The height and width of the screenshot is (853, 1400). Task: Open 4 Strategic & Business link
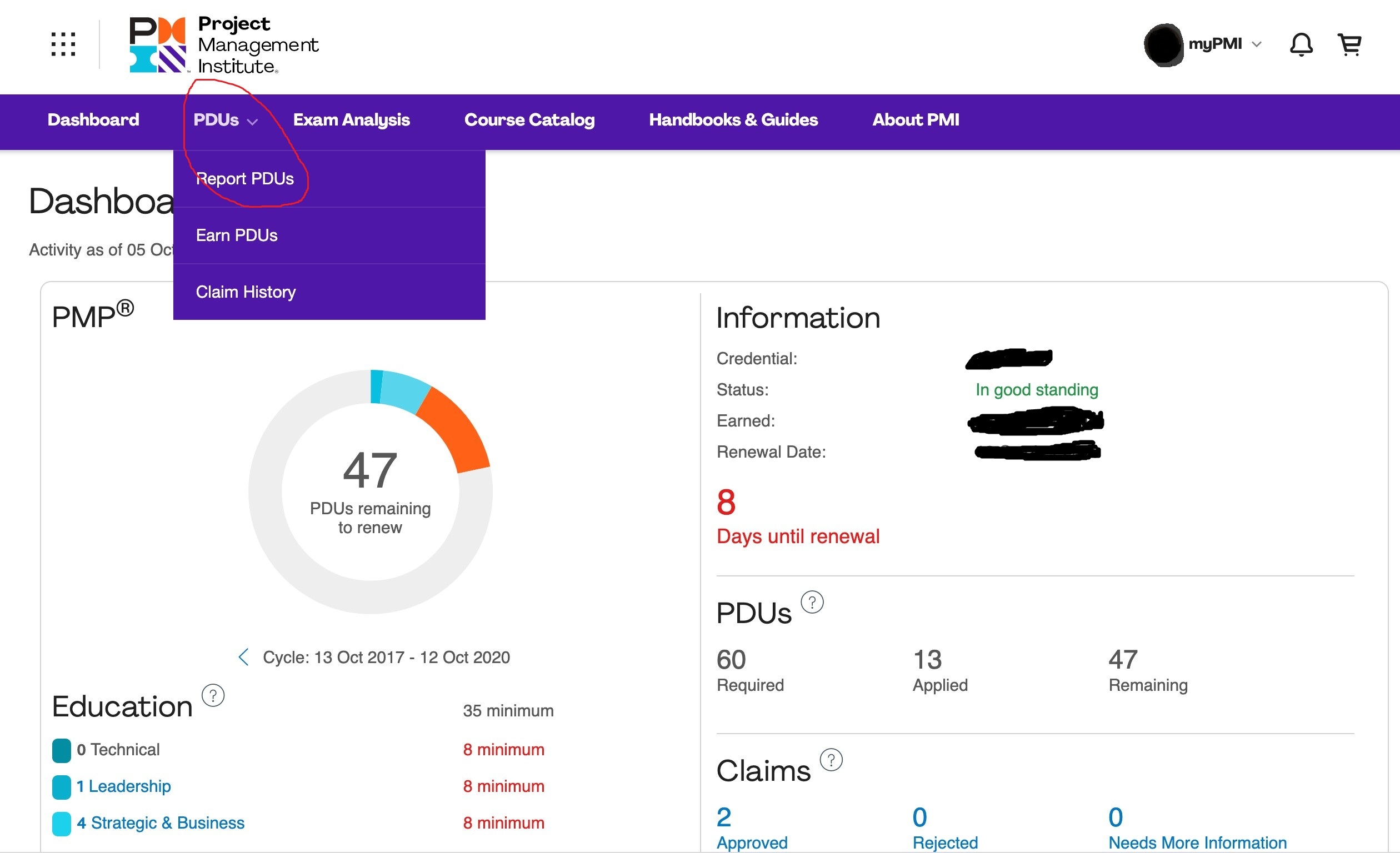[x=161, y=823]
